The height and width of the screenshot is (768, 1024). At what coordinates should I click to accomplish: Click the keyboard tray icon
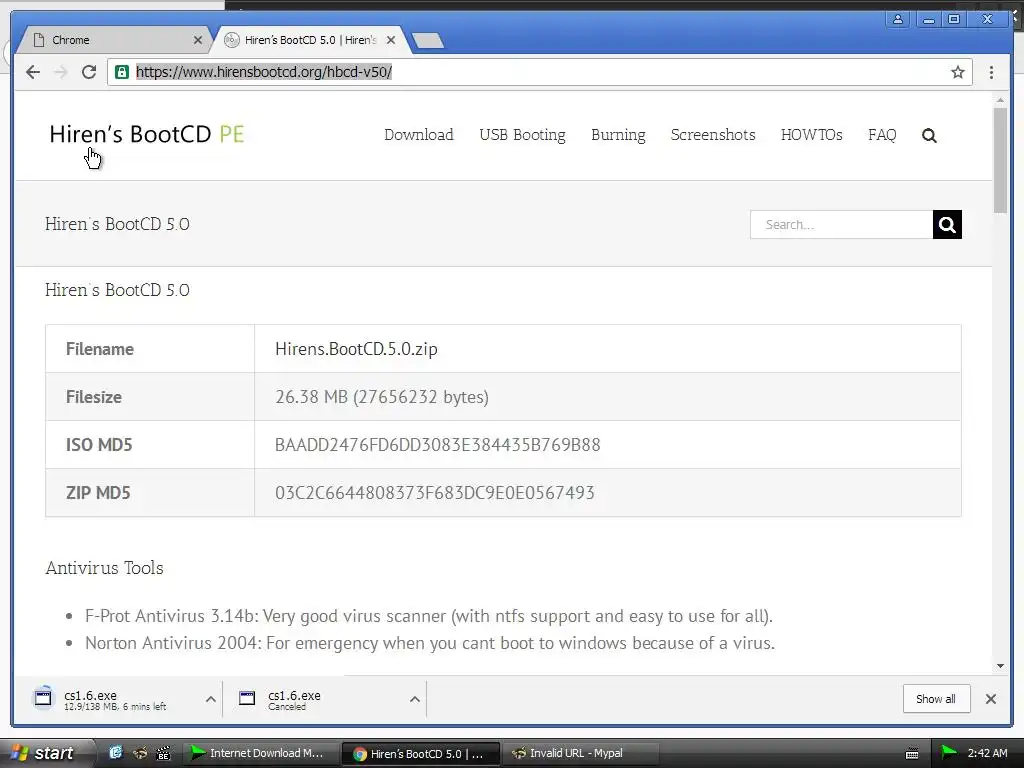point(912,754)
